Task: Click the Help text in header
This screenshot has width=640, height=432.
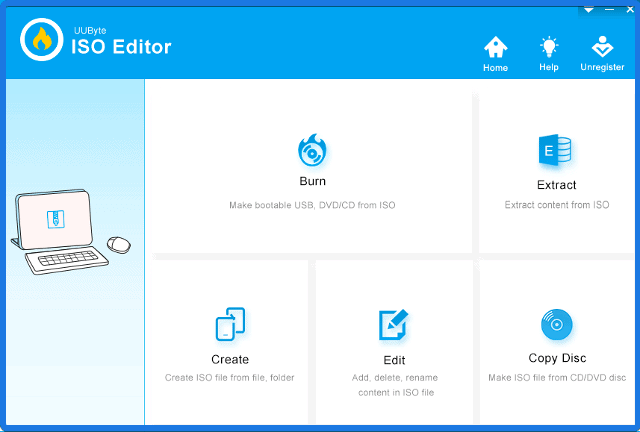Action: (549, 67)
